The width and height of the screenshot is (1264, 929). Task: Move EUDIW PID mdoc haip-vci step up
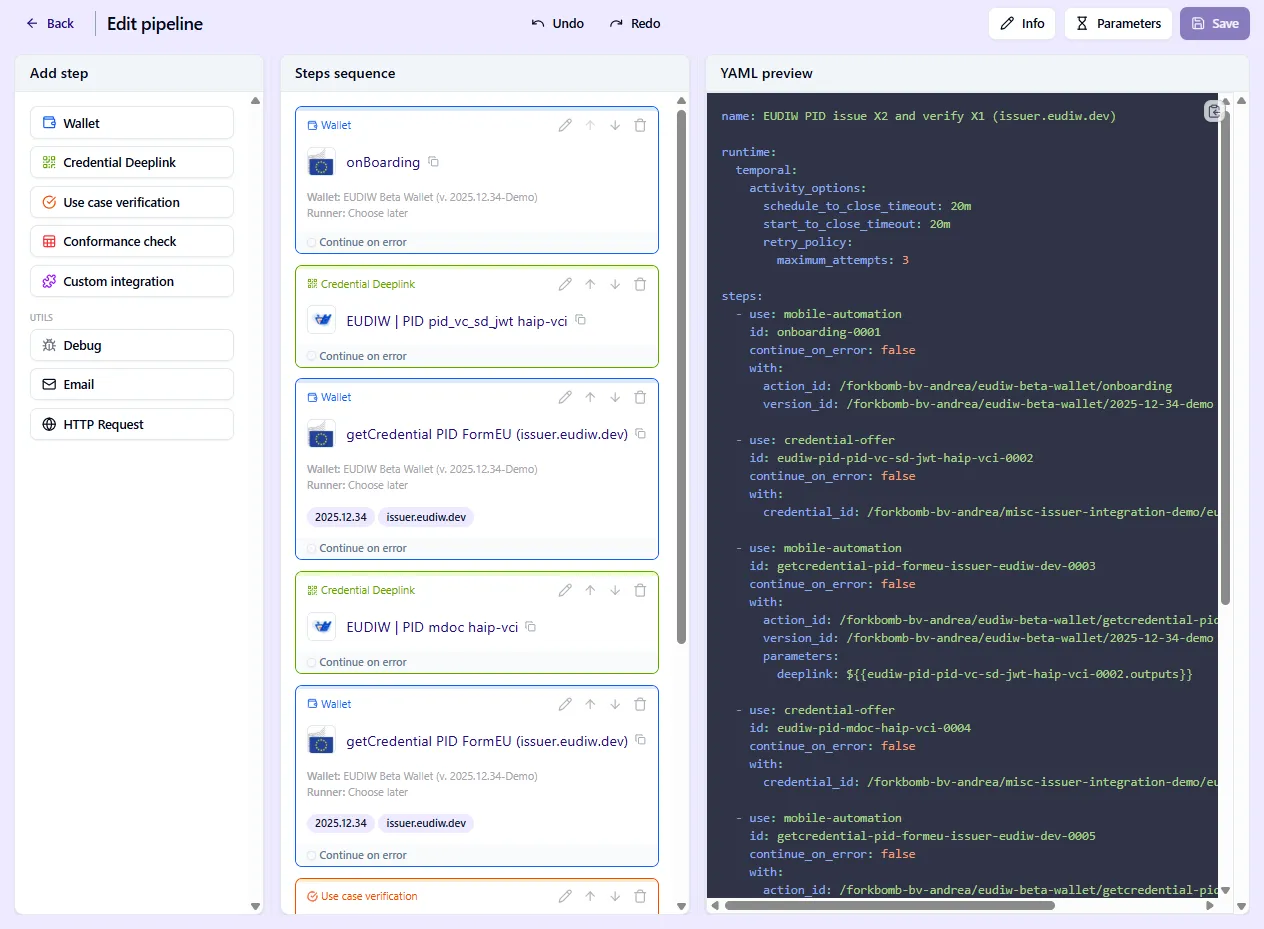point(590,590)
